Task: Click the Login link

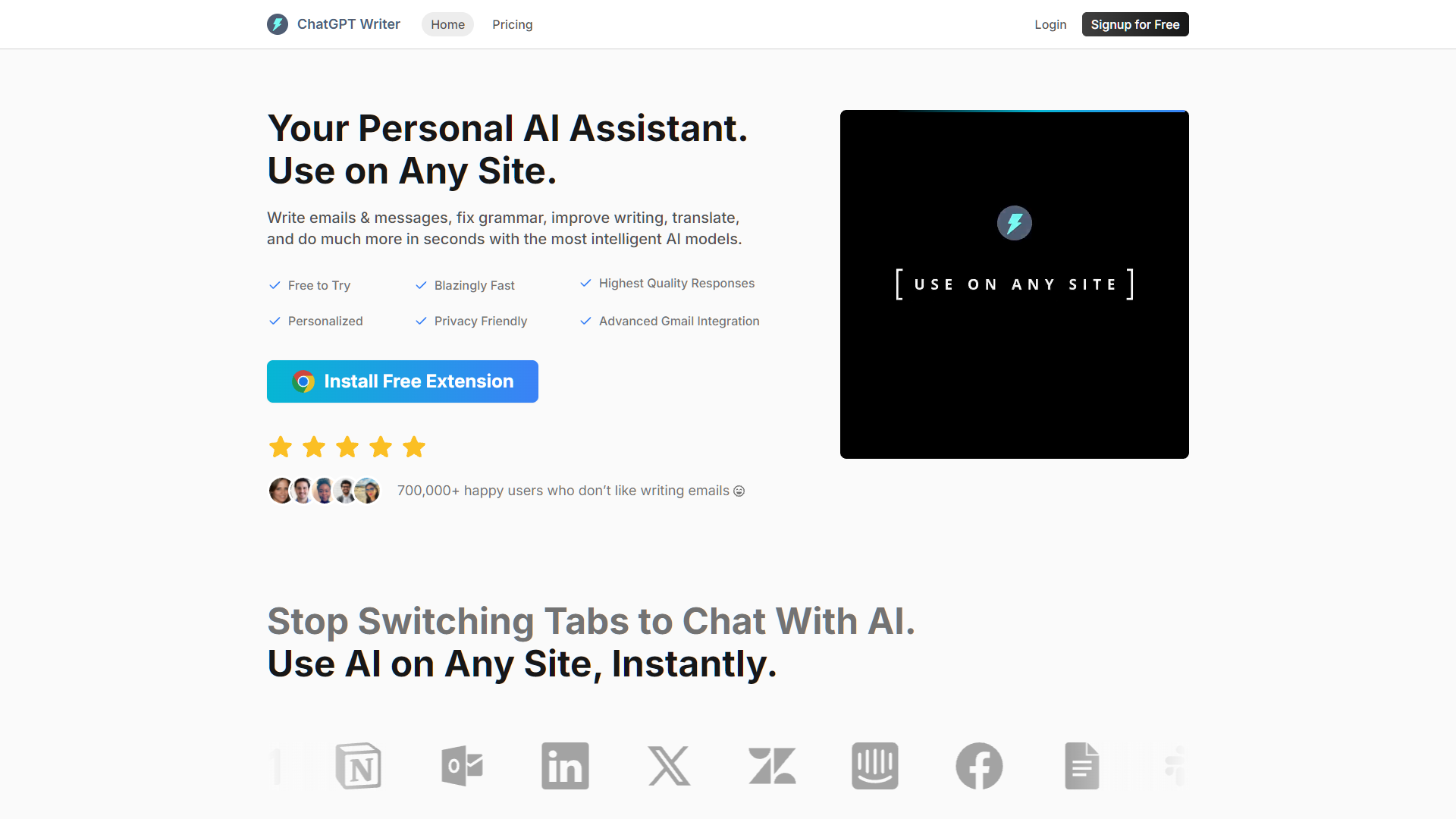Action: [x=1050, y=24]
